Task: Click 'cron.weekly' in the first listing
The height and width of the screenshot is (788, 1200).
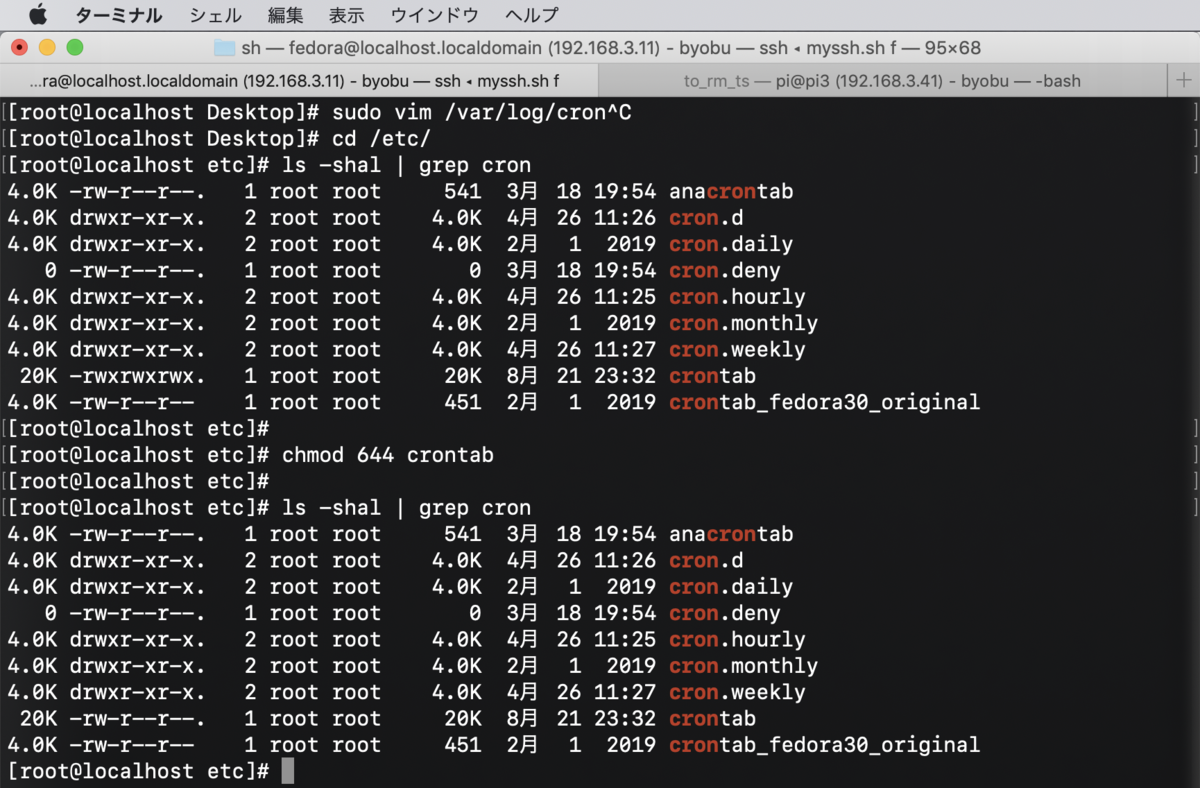Action: (x=737, y=349)
